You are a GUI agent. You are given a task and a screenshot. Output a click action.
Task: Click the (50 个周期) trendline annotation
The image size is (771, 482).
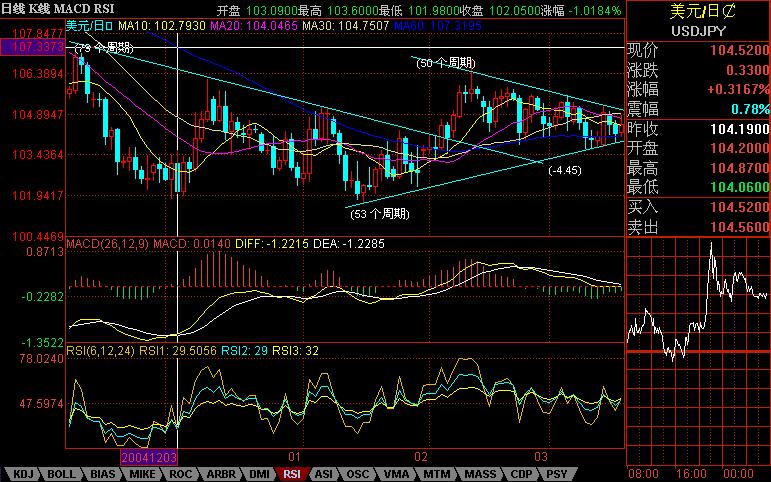click(446, 63)
